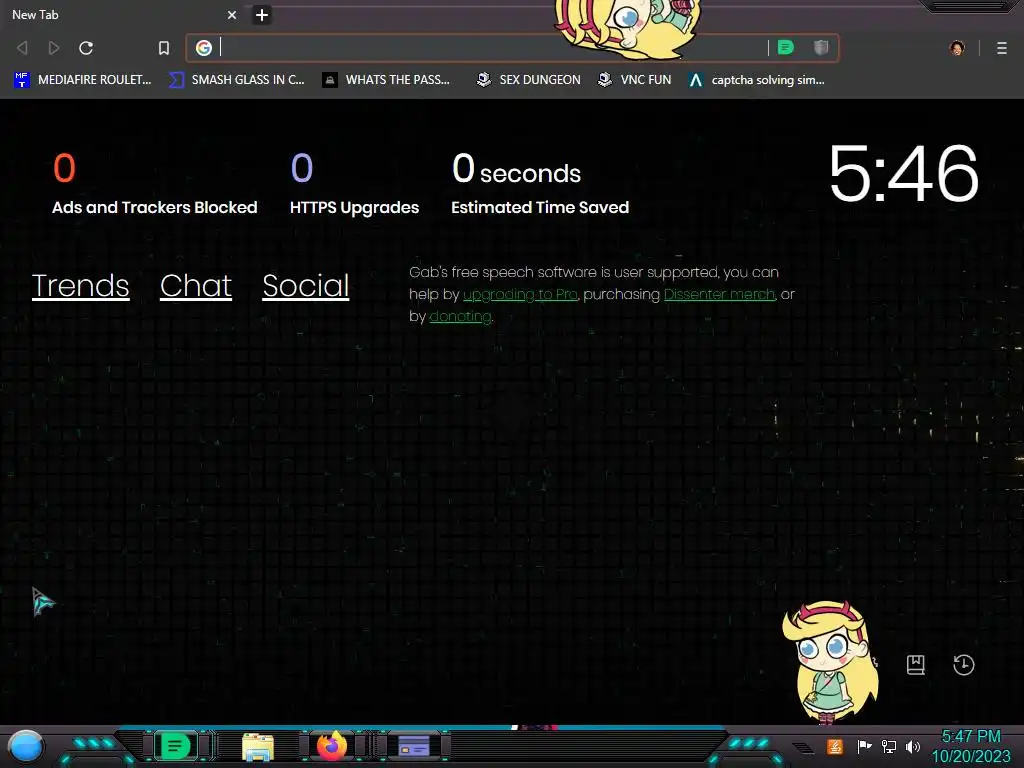Open the SMASH GLASS IN C... bookmark
The image size is (1024, 768).
point(236,80)
